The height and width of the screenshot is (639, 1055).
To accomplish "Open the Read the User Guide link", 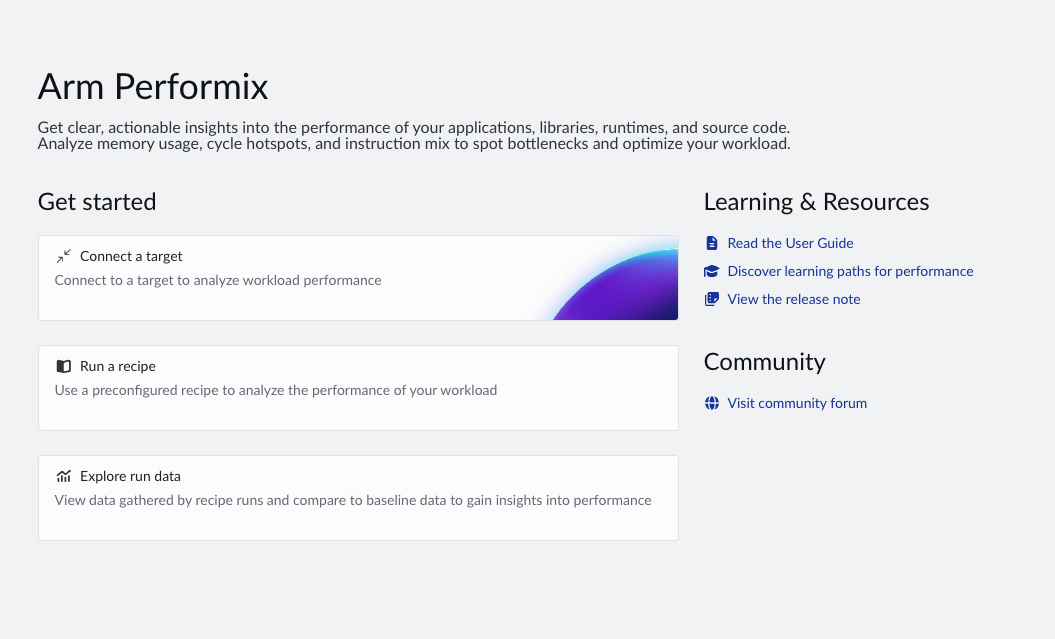I will [790, 243].
